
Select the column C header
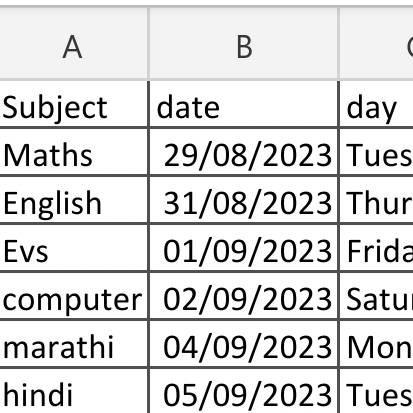click(376, 44)
